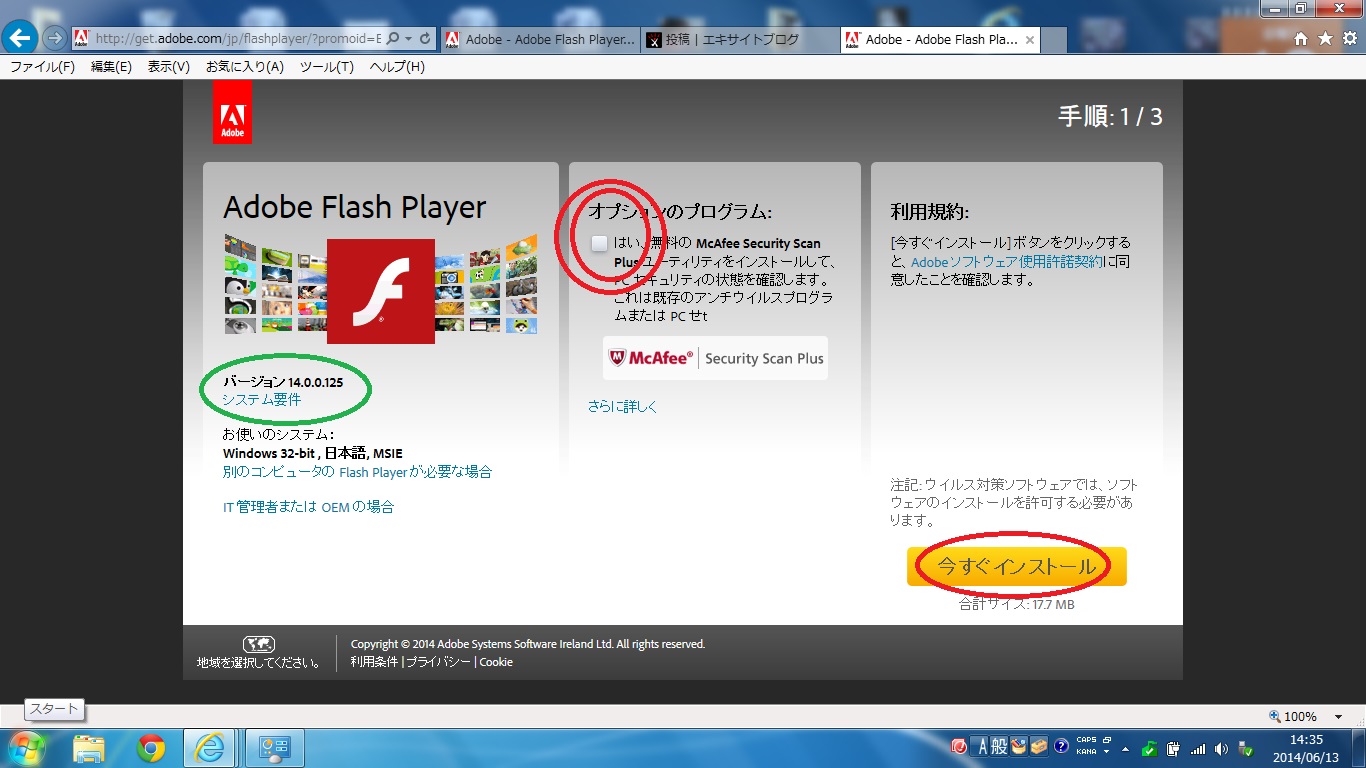The height and width of the screenshot is (768, 1366).
Task: Click the browser Forward arrow button
Action: (x=55, y=38)
